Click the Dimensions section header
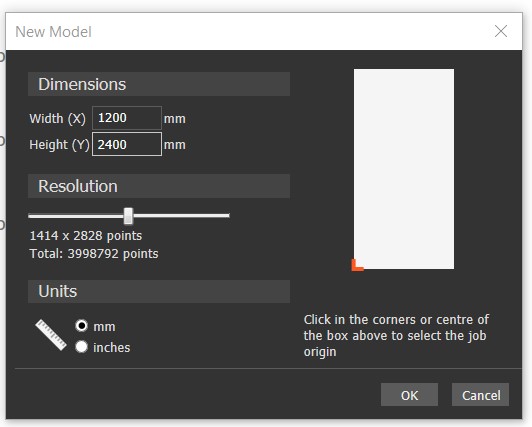The width and height of the screenshot is (532, 427). click(159, 84)
